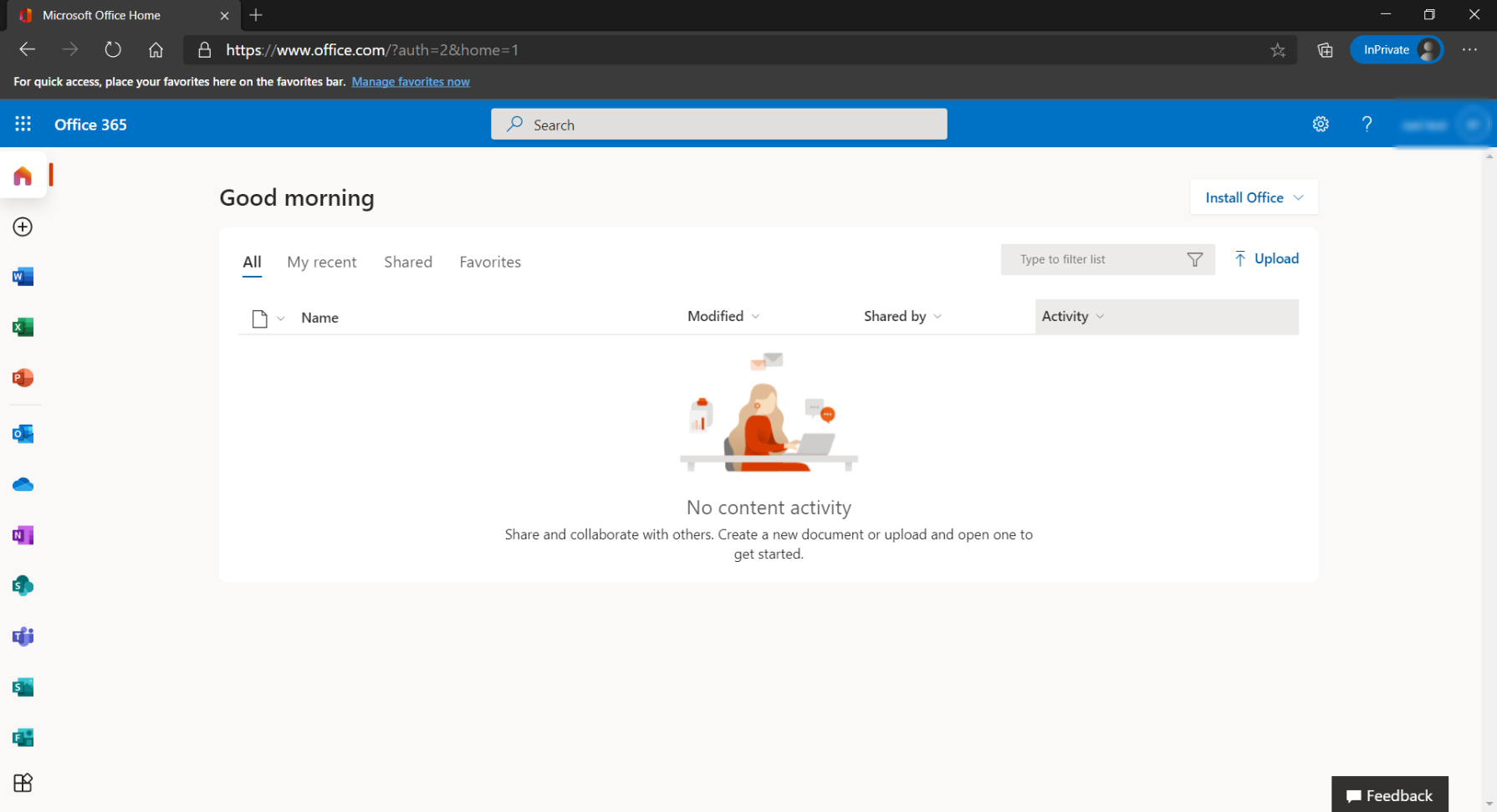Screen dimensions: 1497x812
Task: Add this page to favorites star
Action: 1278,50
